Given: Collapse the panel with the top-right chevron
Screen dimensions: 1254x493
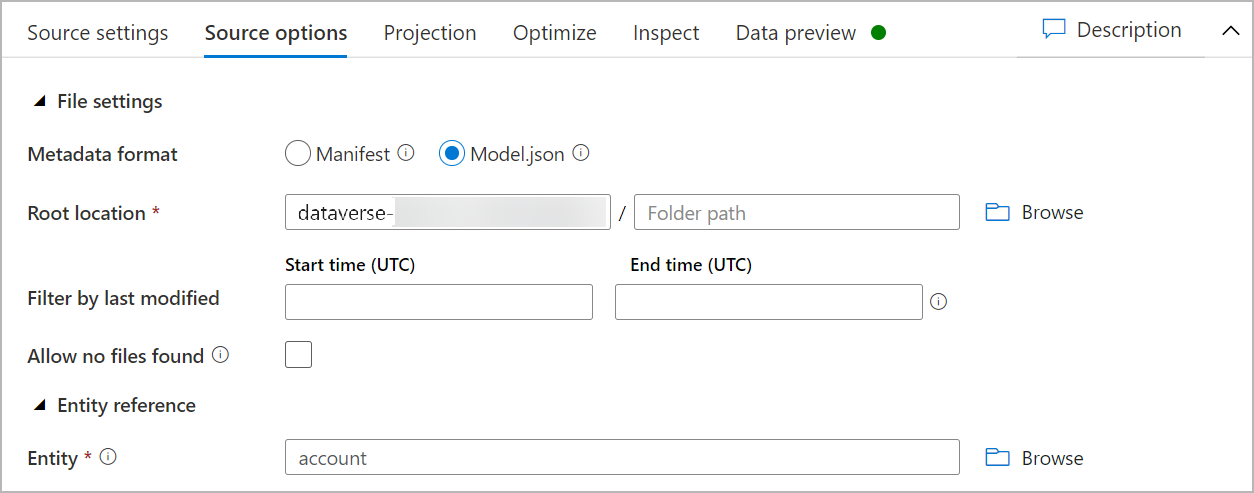Looking at the screenshot, I should coord(1230,30).
